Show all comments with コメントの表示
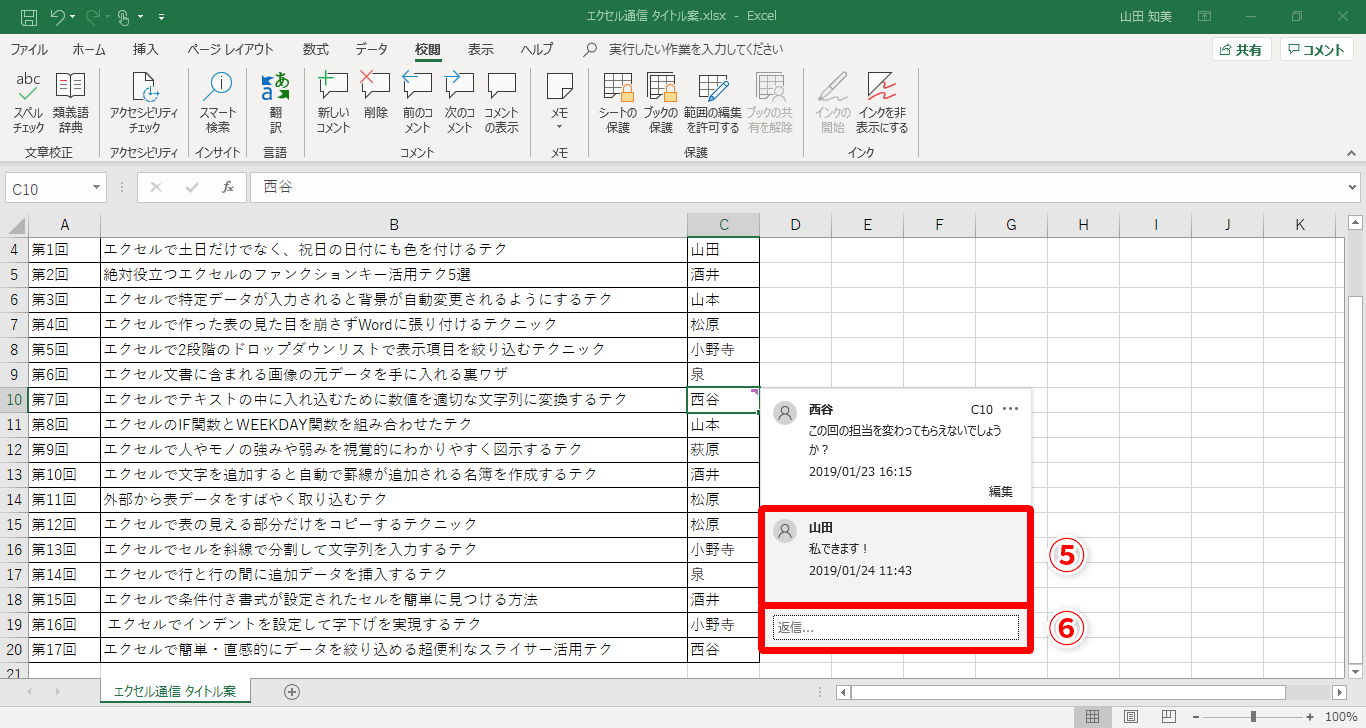The height and width of the screenshot is (728, 1366). 502,103
